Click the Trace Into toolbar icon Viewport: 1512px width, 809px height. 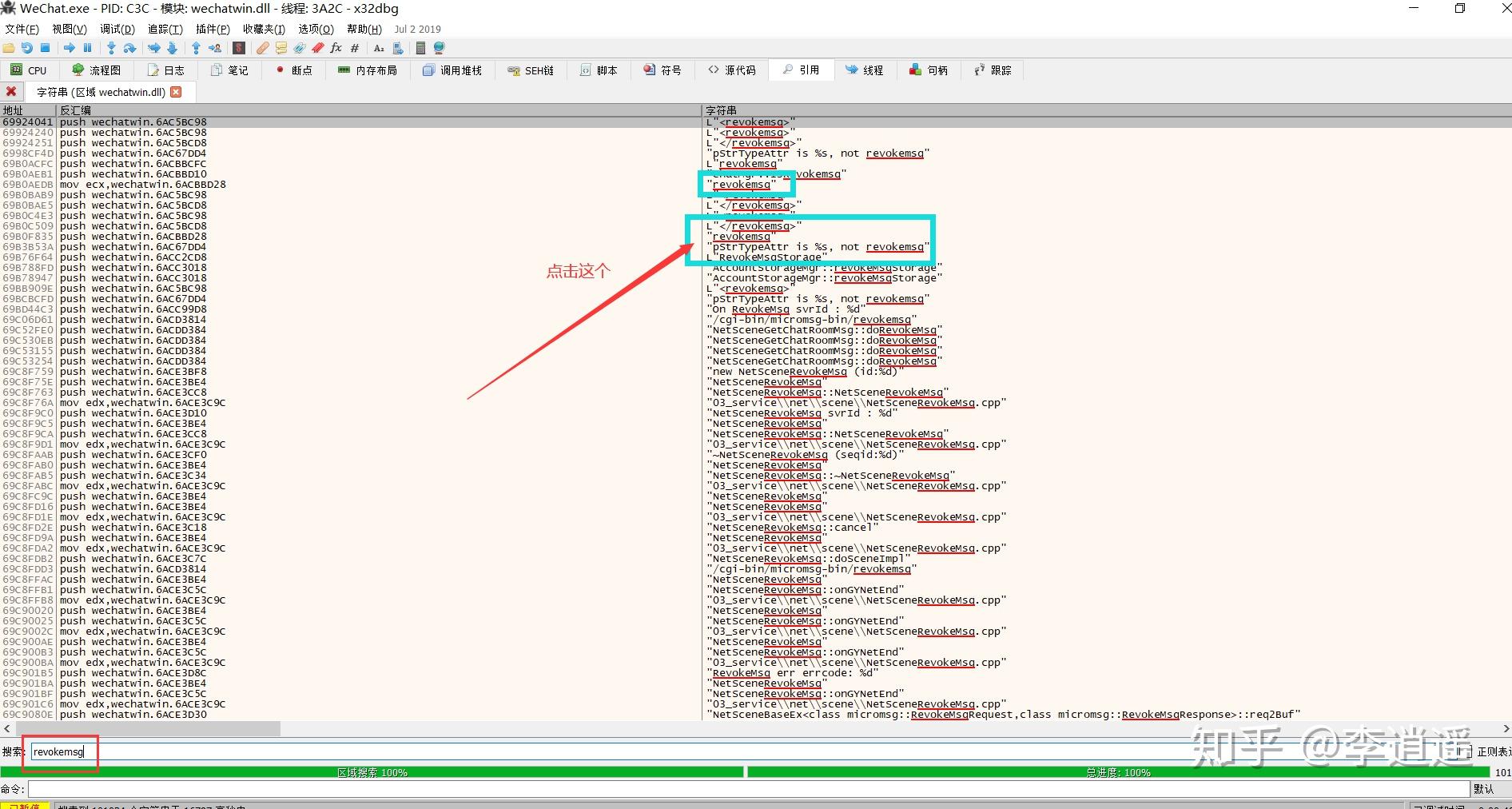tap(153, 48)
